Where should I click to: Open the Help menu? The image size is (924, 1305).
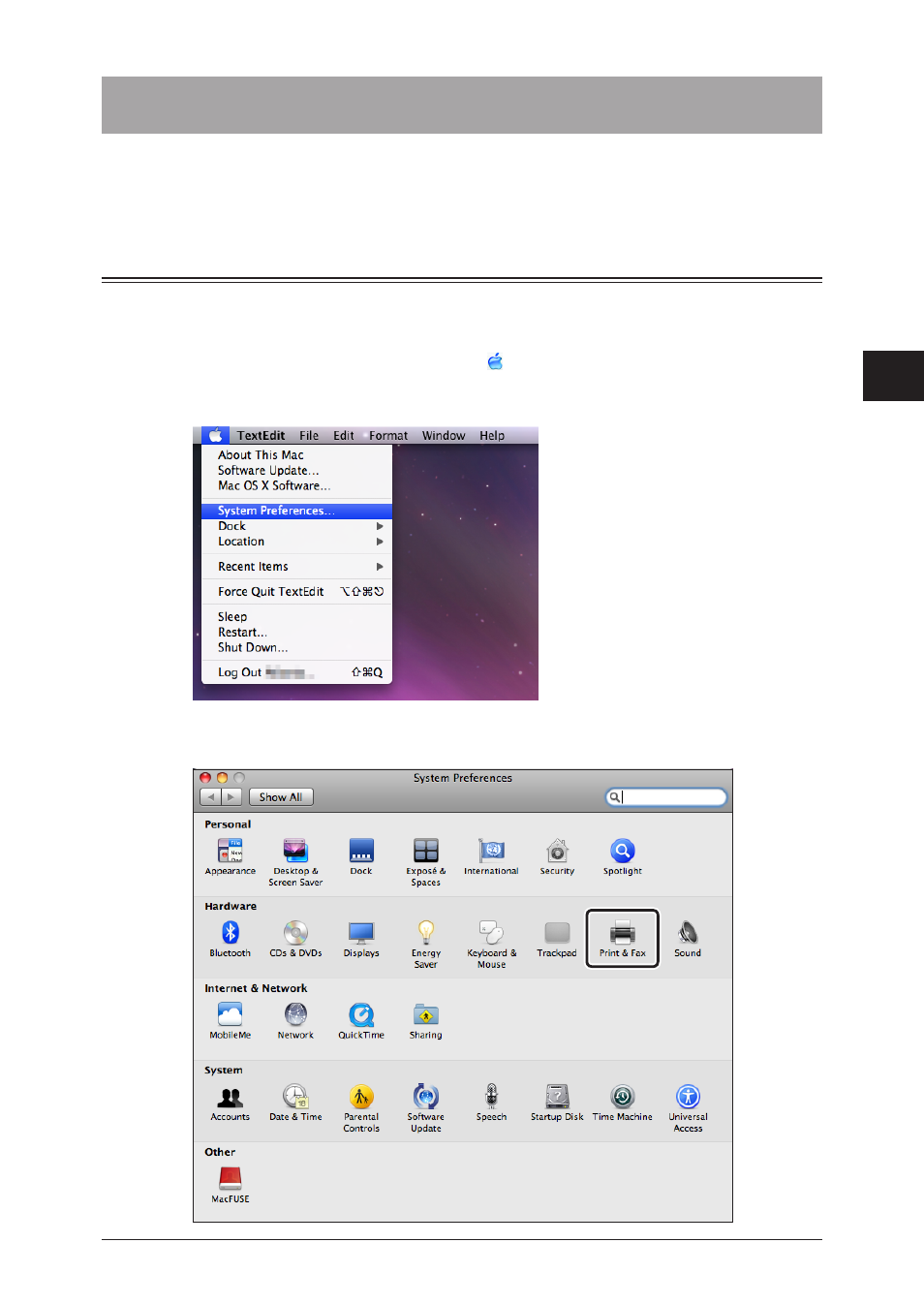click(x=492, y=436)
